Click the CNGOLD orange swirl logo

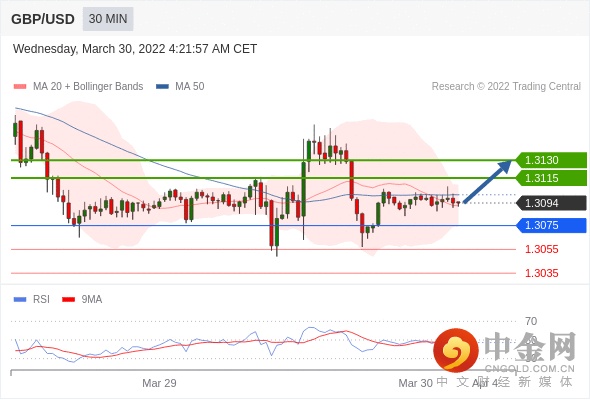[456, 350]
